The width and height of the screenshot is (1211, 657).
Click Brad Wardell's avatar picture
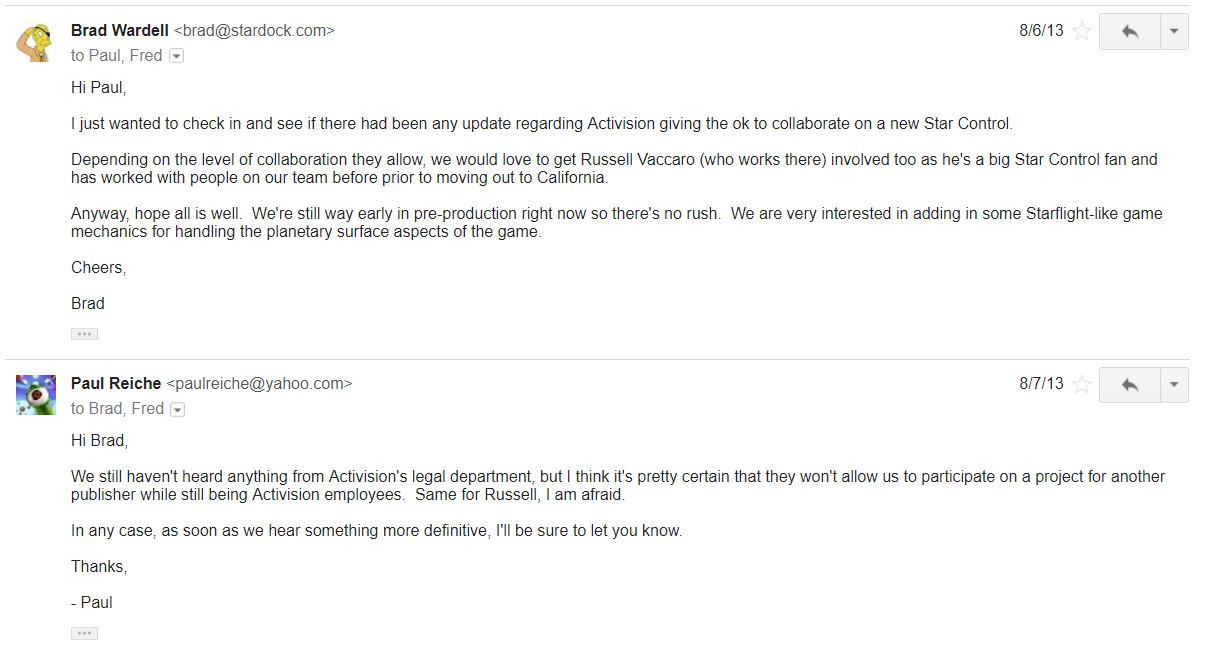[35, 41]
